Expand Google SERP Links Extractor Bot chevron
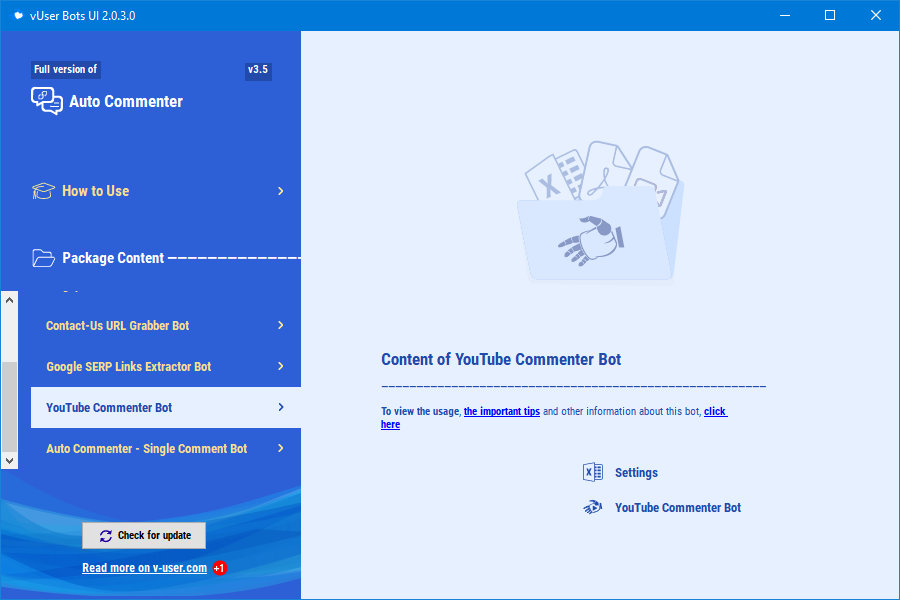 281,366
